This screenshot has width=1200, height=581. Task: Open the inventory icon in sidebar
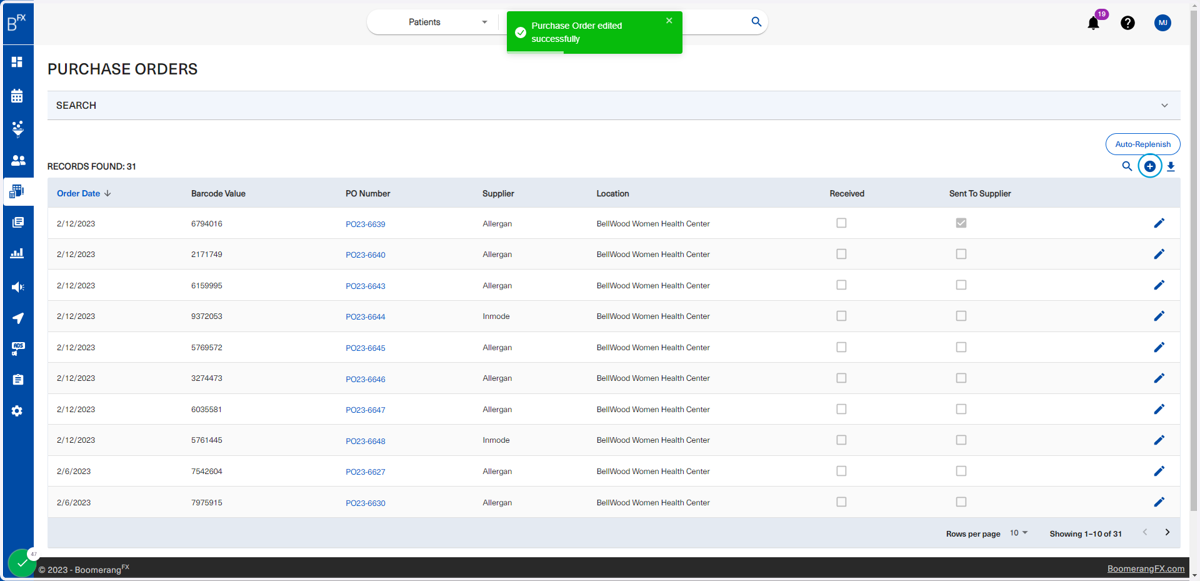pos(17,191)
